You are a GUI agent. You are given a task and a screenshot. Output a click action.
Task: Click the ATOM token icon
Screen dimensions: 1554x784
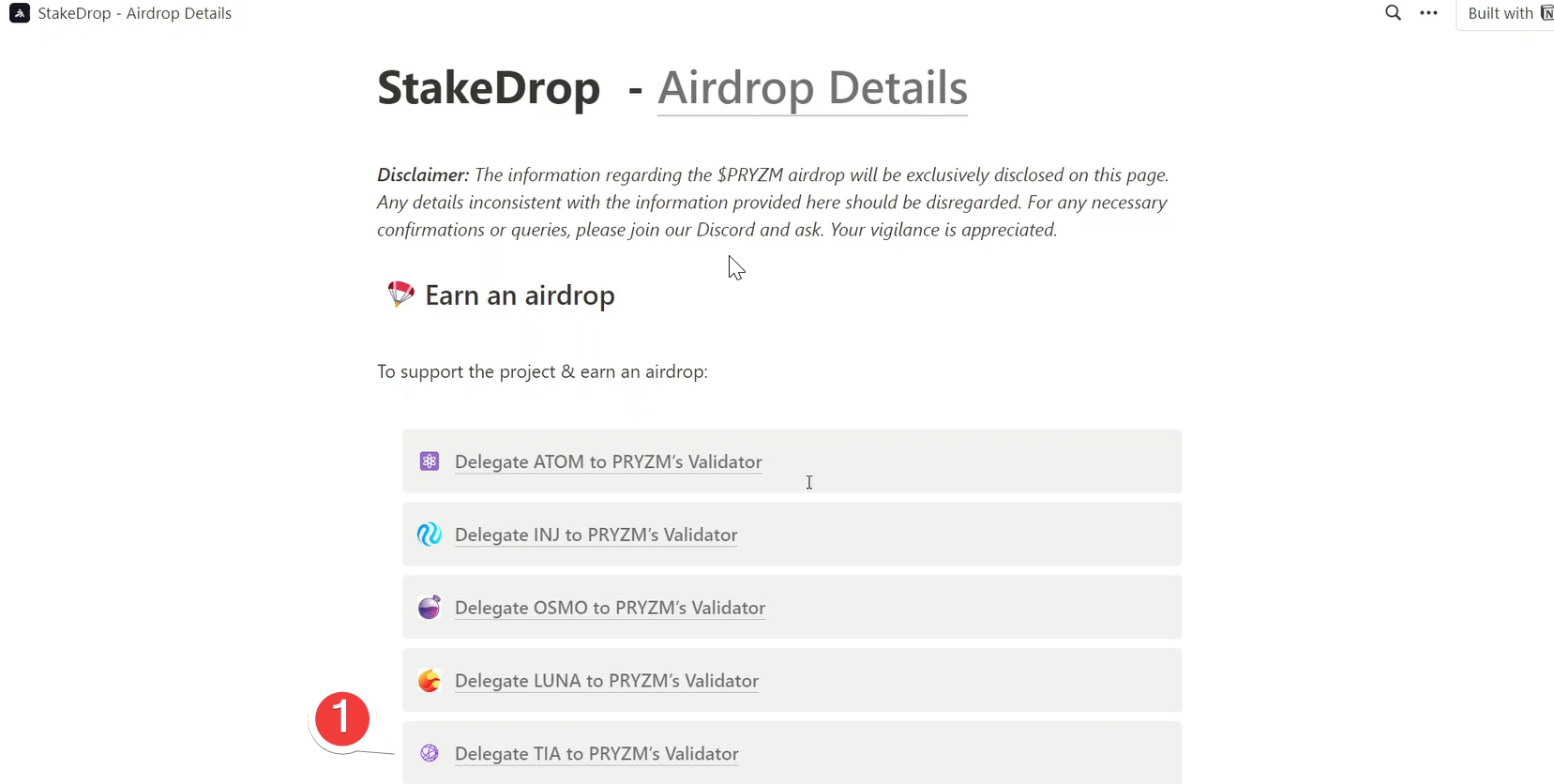pos(430,461)
